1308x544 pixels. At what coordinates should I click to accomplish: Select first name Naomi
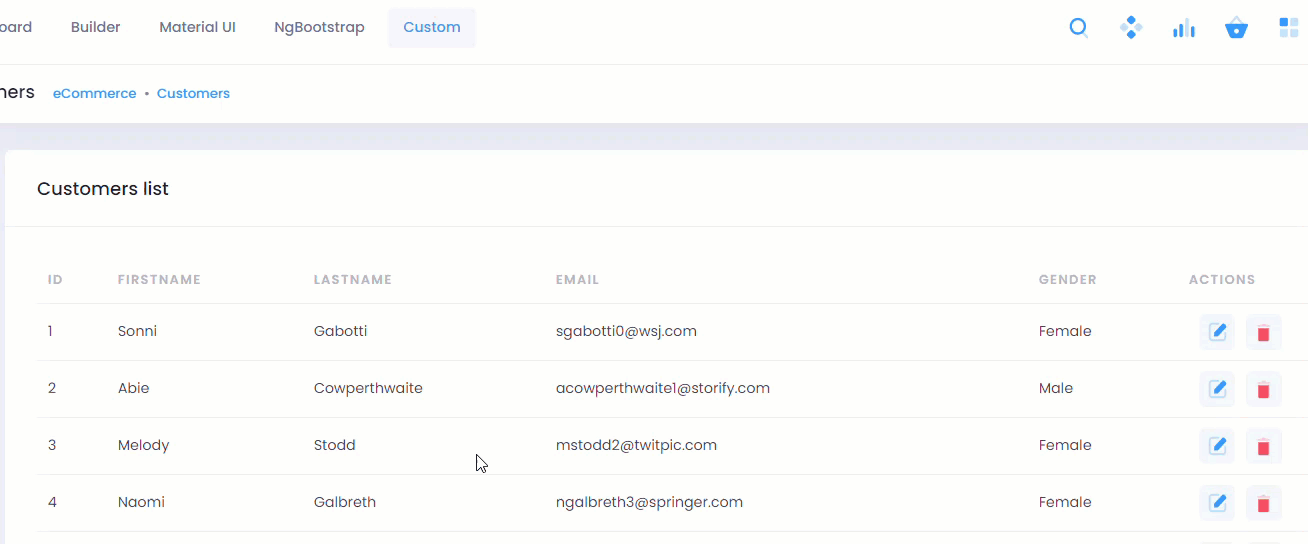click(141, 502)
